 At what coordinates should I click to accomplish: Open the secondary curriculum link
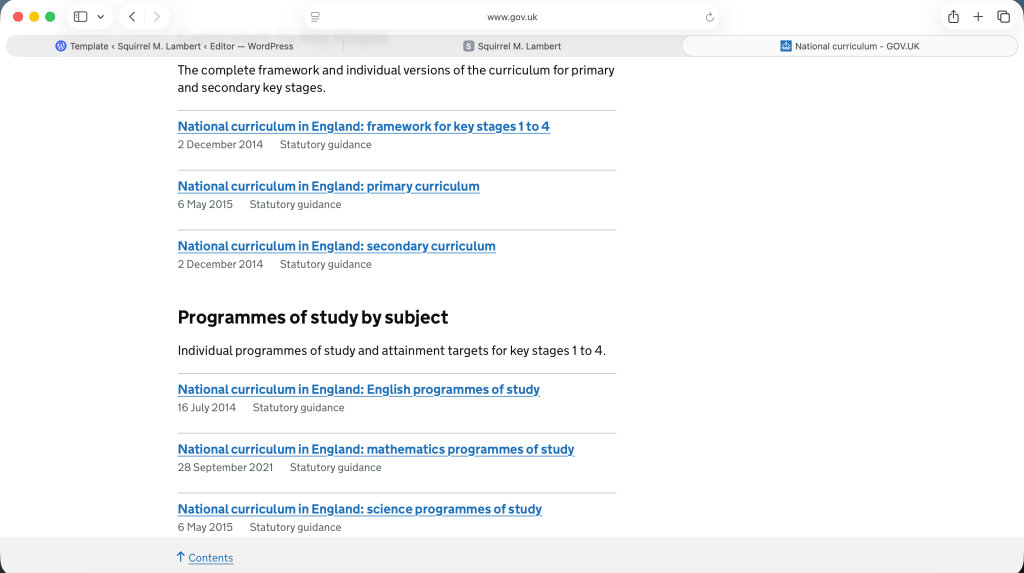point(336,246)
